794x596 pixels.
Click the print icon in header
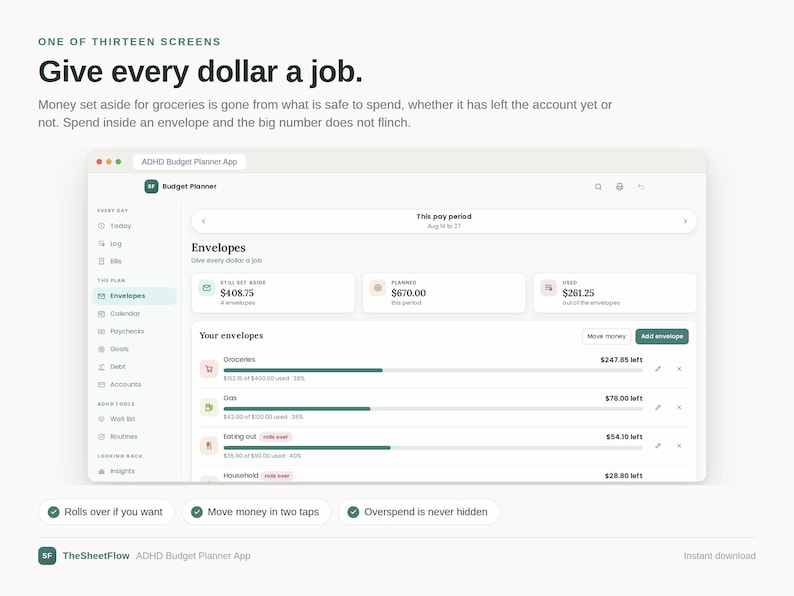619,187
